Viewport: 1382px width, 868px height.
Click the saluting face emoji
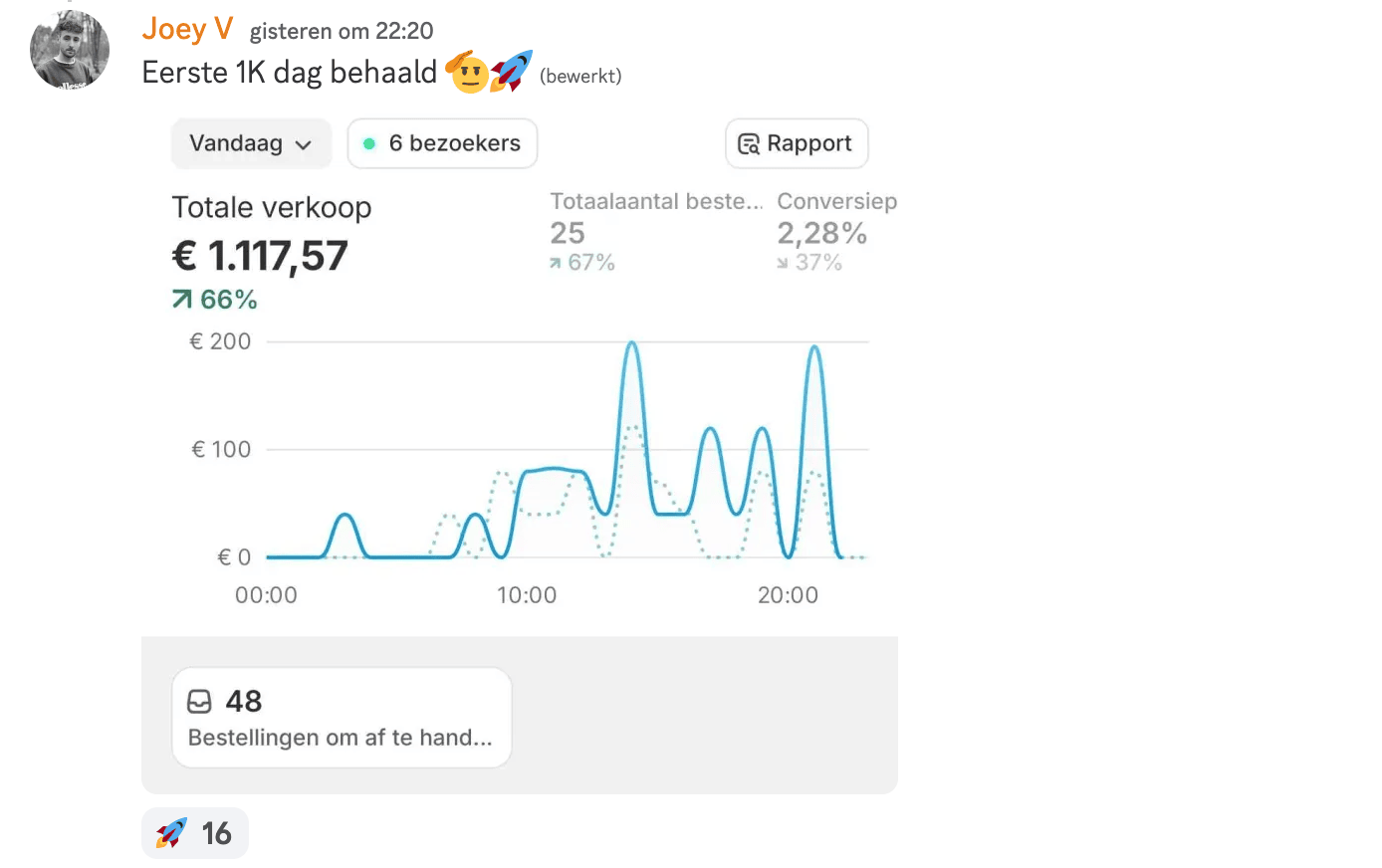pyautogui.click(x=467, y=73)
